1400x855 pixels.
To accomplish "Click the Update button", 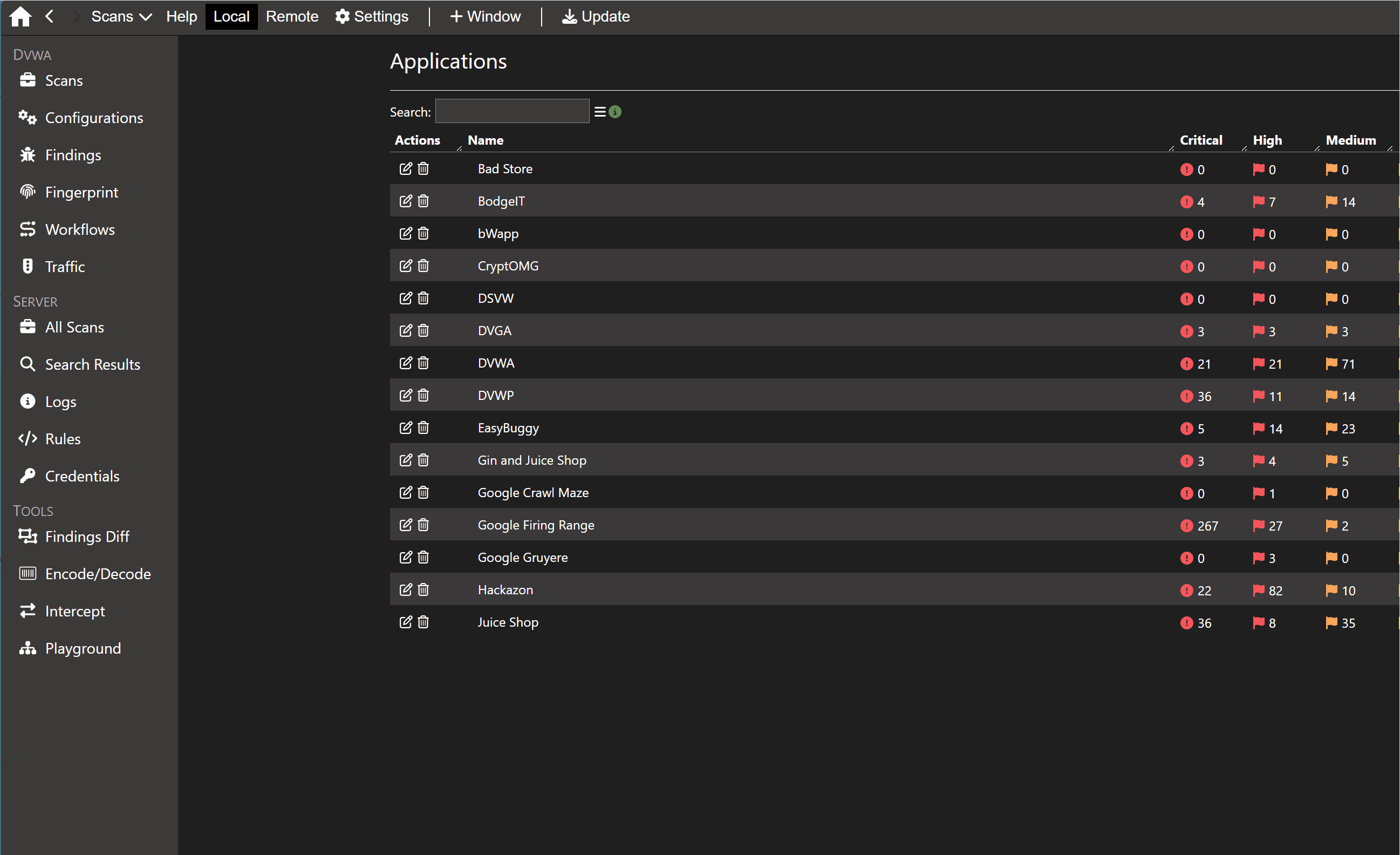I will (x=596, y=17).
